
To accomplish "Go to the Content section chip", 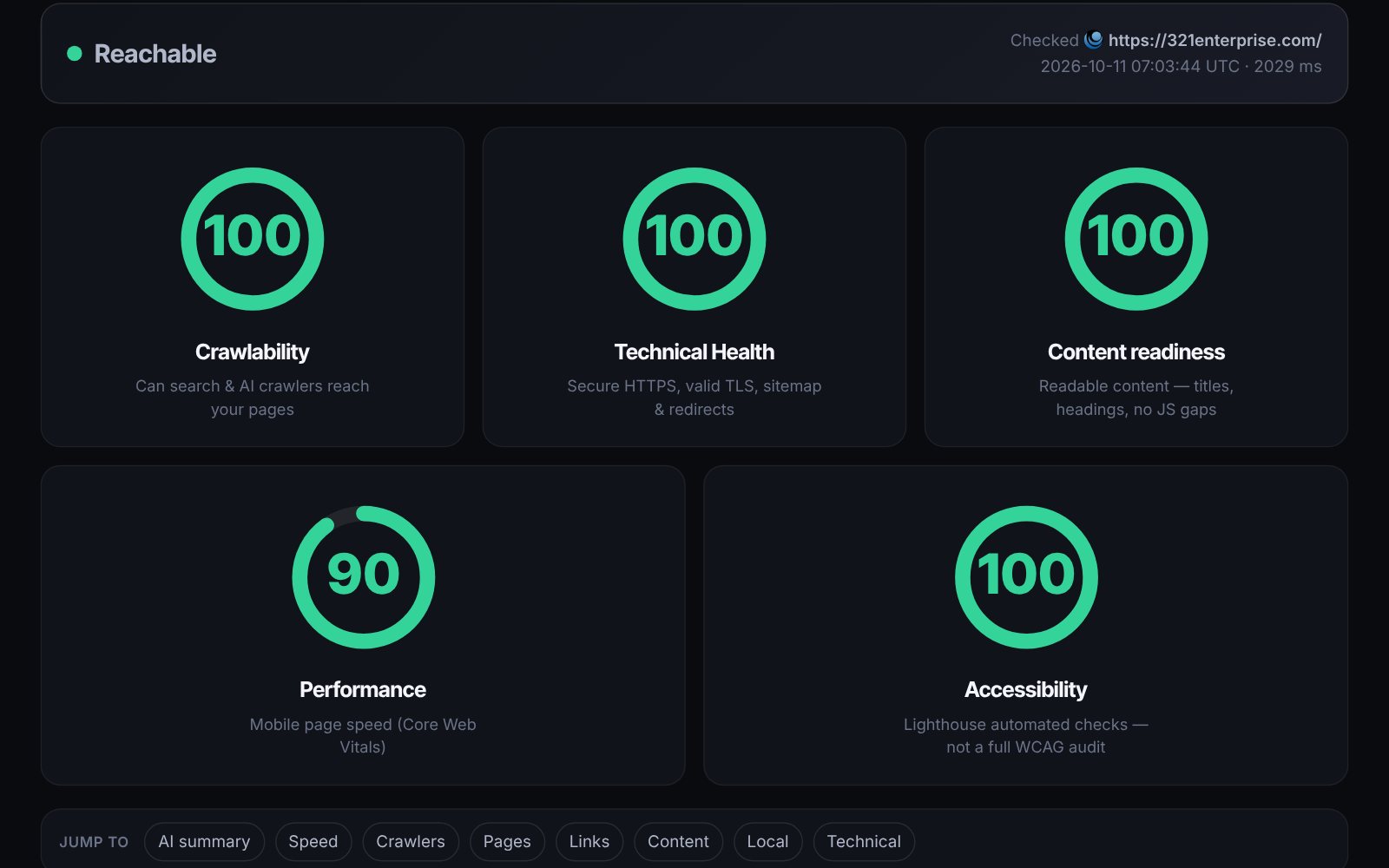I will [x=678, y=842].
